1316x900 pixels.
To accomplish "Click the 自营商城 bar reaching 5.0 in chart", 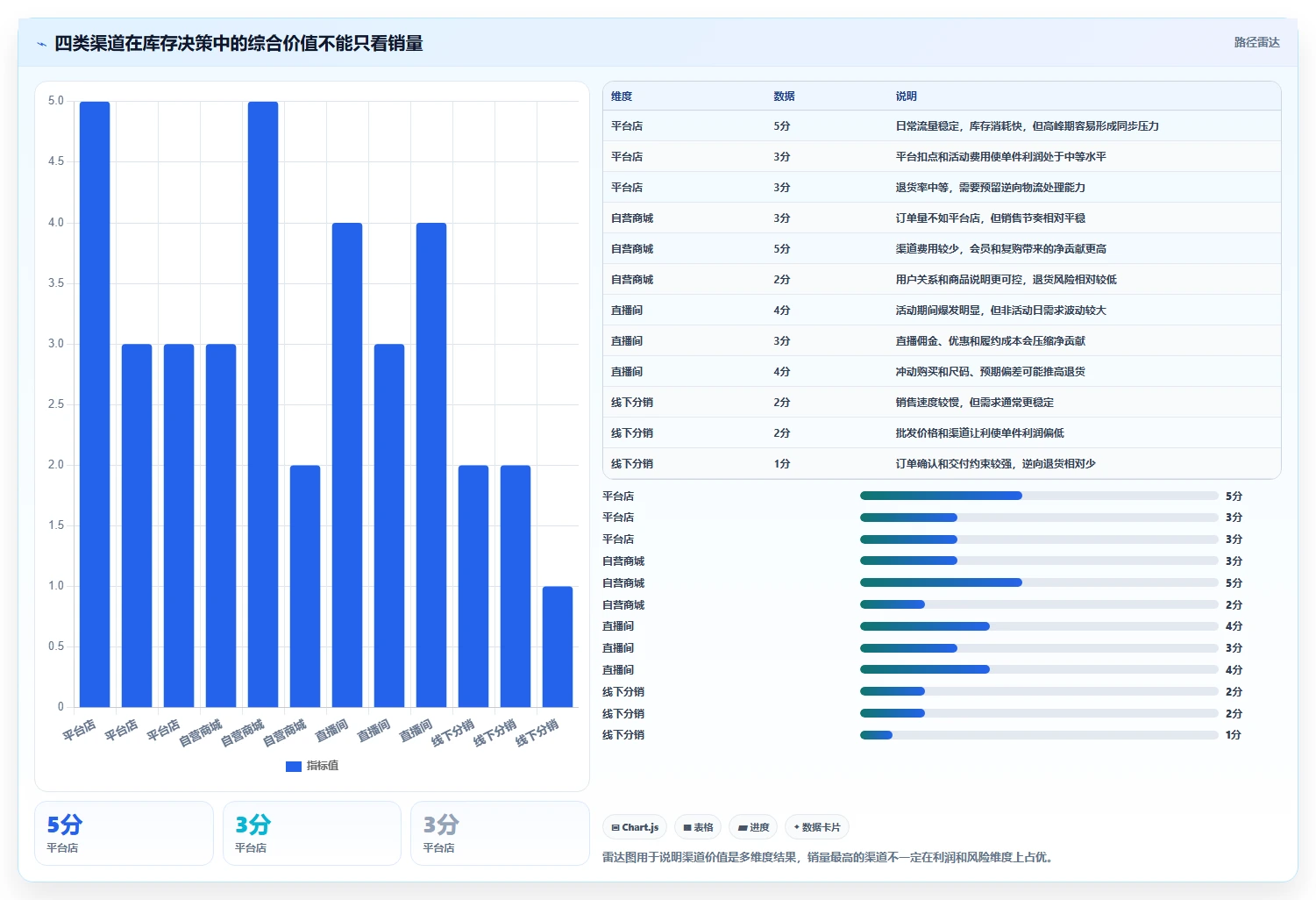I will (x=263, y=404).
